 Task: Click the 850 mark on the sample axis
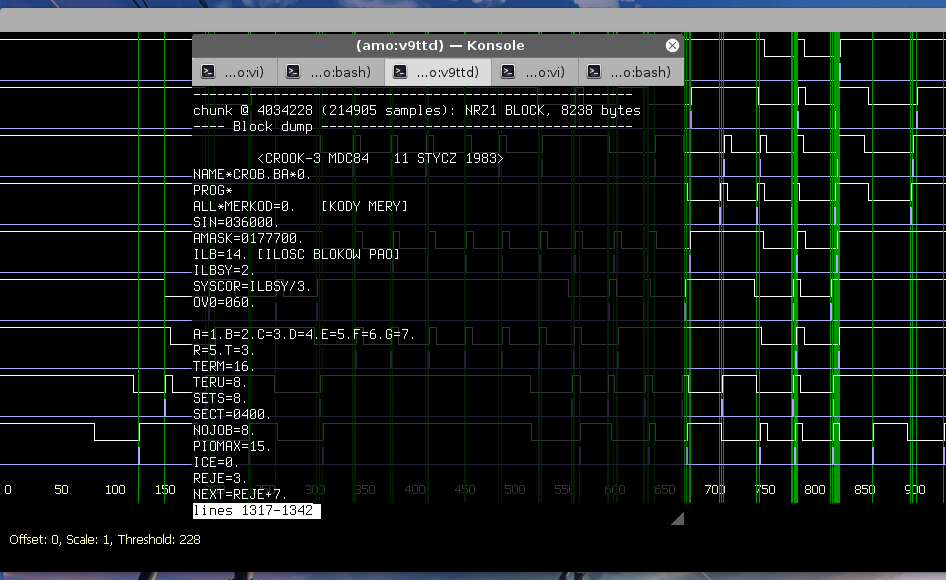point(864,490)
